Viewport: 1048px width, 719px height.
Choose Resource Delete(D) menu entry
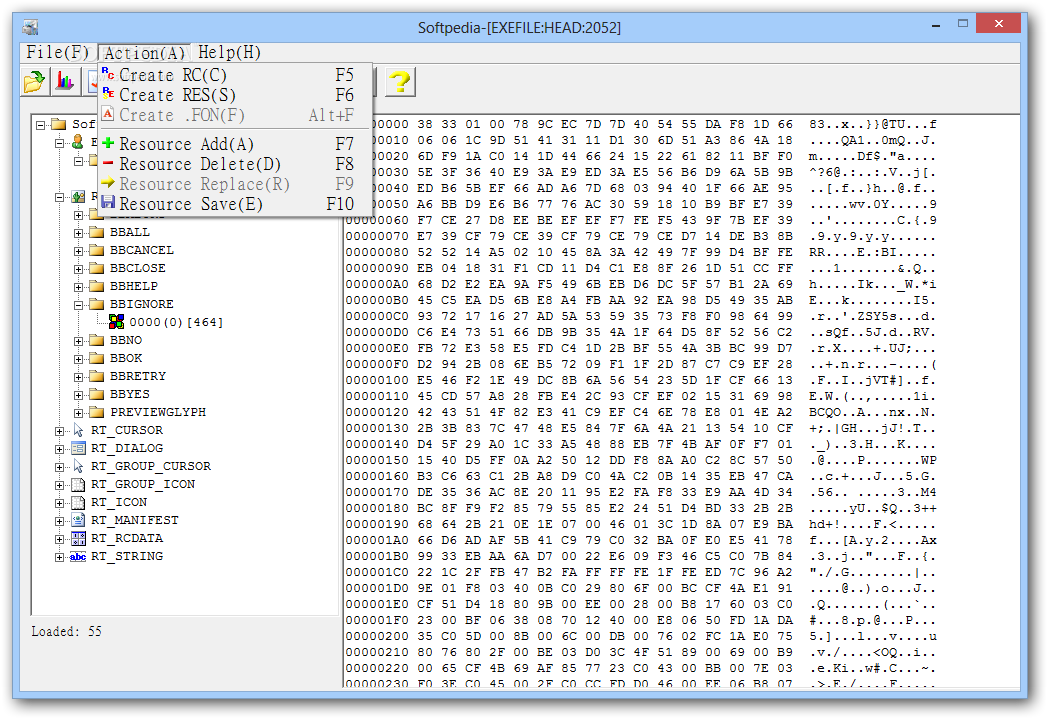coord(235,164)
